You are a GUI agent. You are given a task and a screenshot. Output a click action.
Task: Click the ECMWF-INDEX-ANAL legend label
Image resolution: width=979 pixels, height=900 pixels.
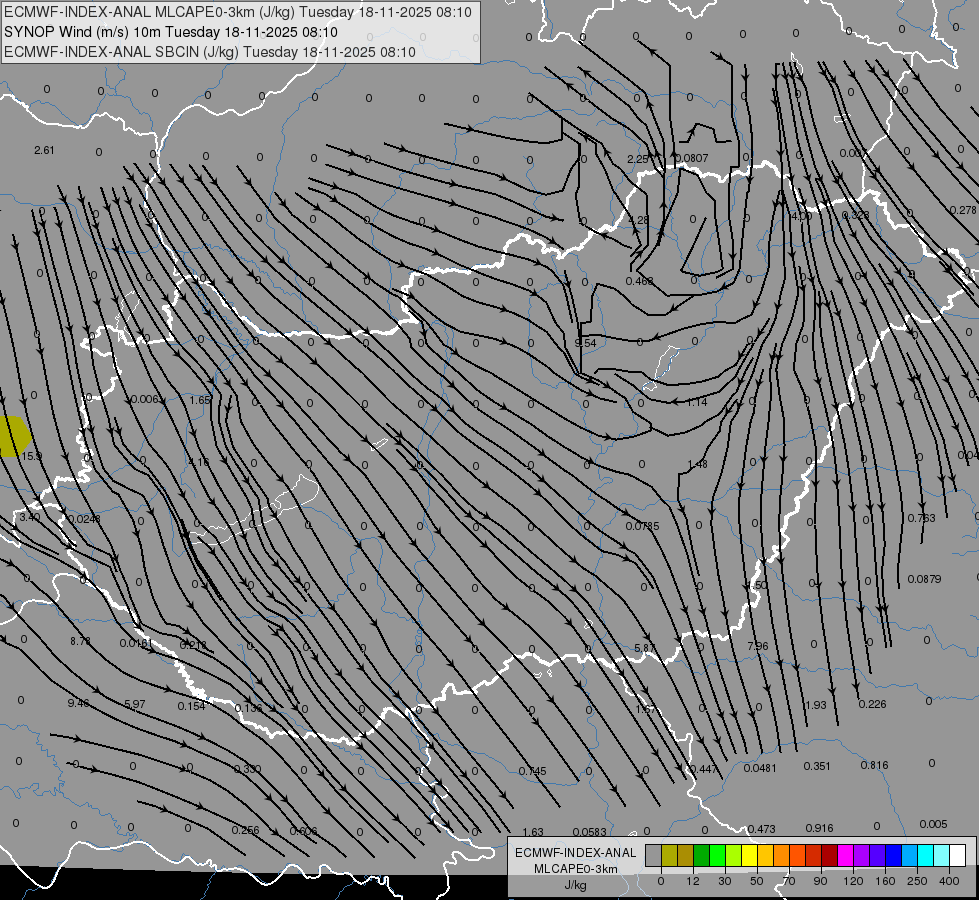click(575, 853)
